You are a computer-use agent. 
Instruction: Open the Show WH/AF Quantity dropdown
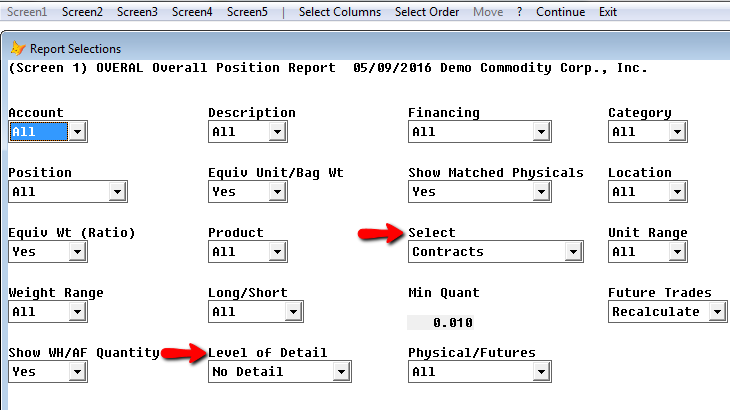77,372
